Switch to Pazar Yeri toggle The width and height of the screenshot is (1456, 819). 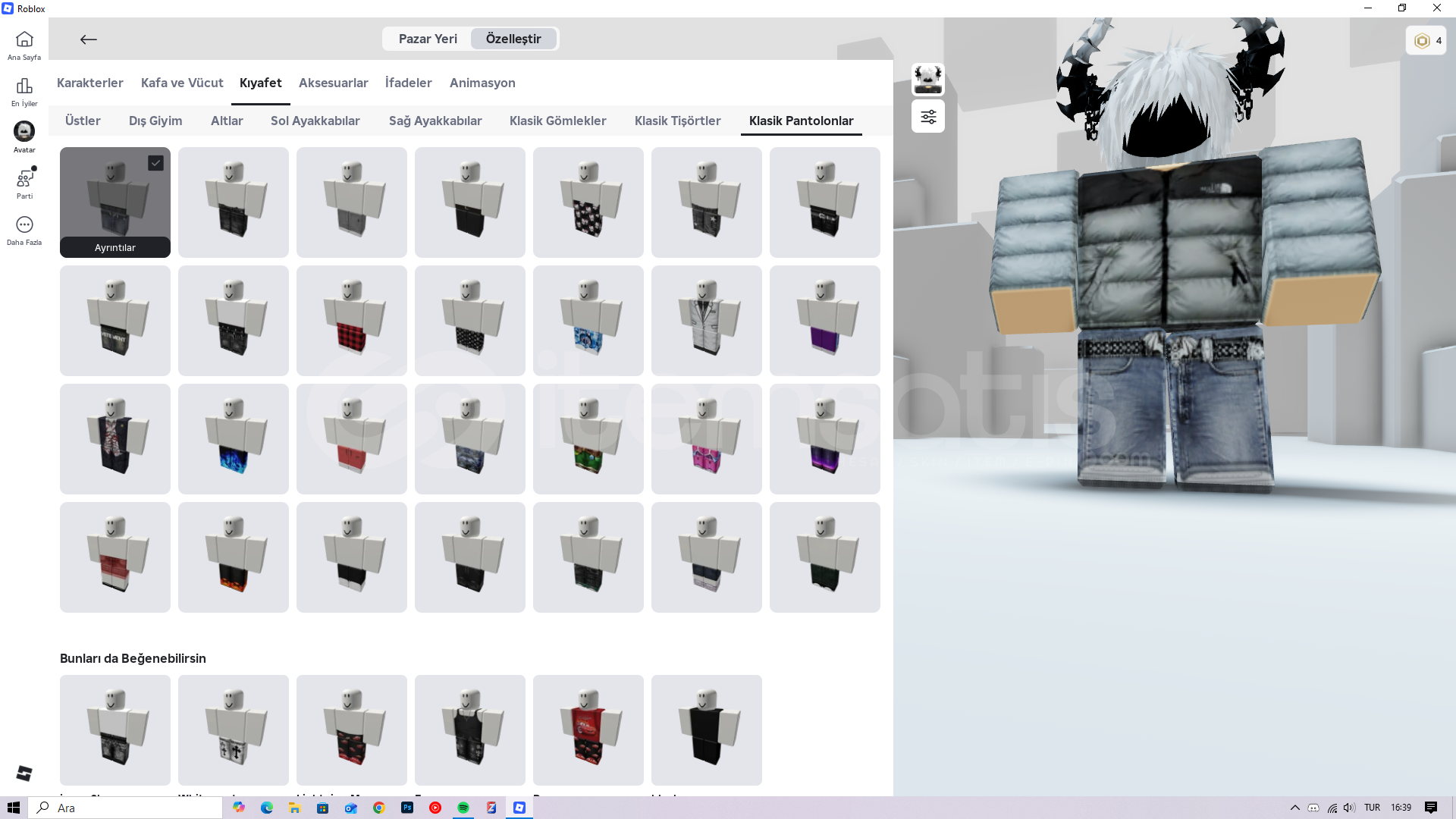(x=428, y=39)
